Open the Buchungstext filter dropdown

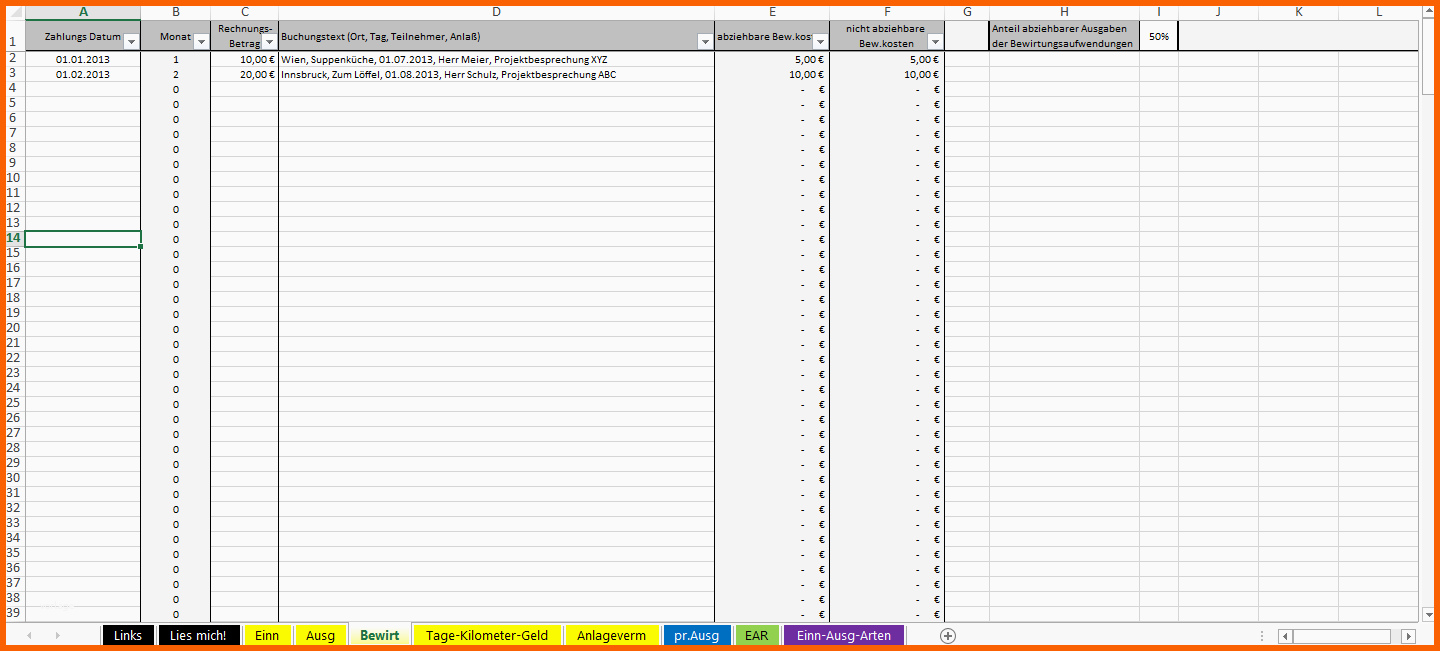(705, 42)
